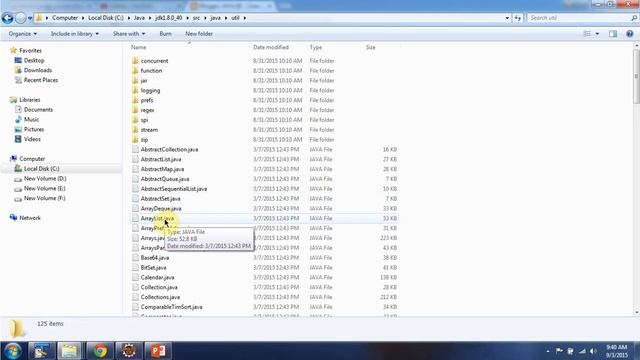Open Google Chrome from the taskbar
640x360 pixels.
(100, 351)
